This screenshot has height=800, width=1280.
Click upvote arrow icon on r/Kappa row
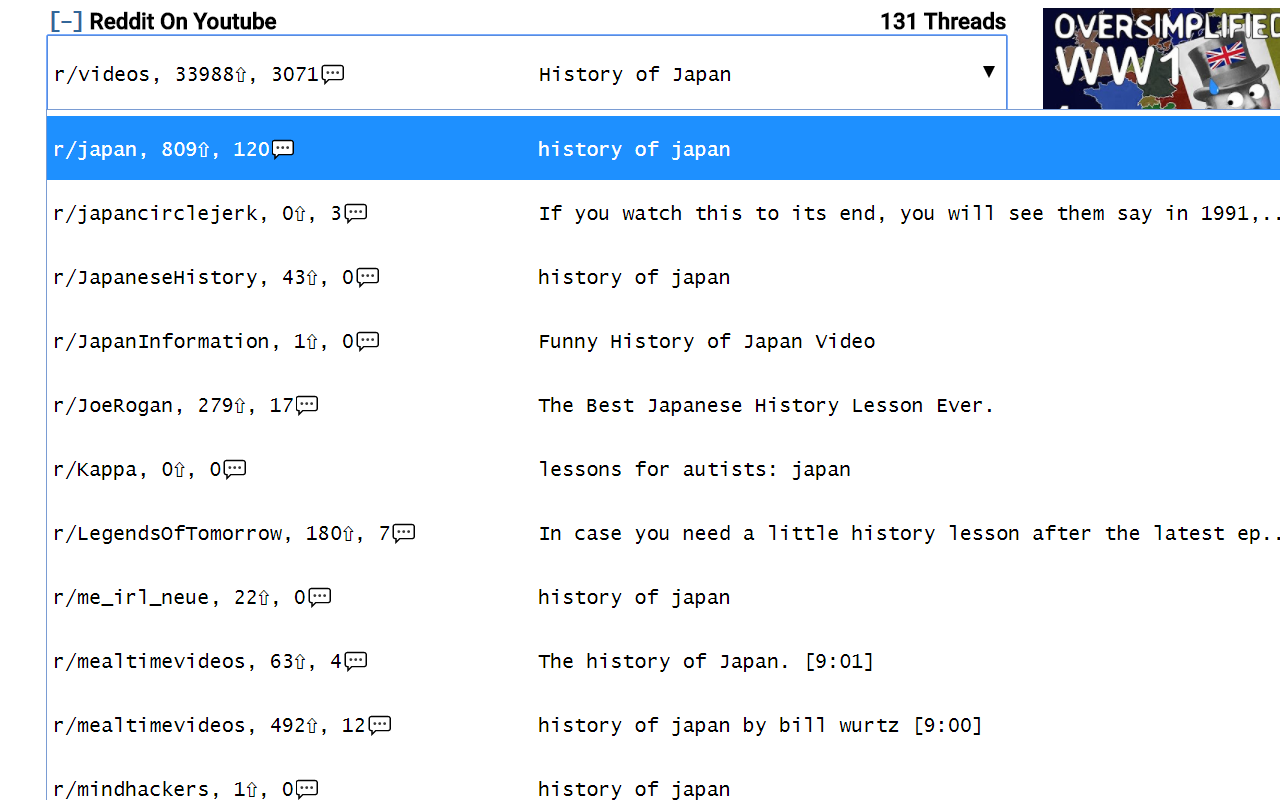[180, 469]
